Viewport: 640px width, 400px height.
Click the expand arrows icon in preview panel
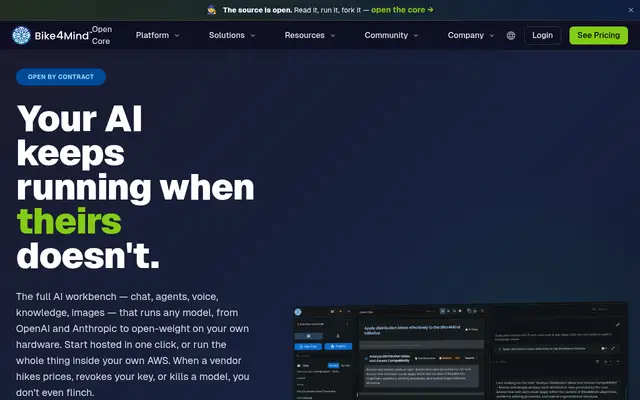pyautogui.click(x=613, y=348)
